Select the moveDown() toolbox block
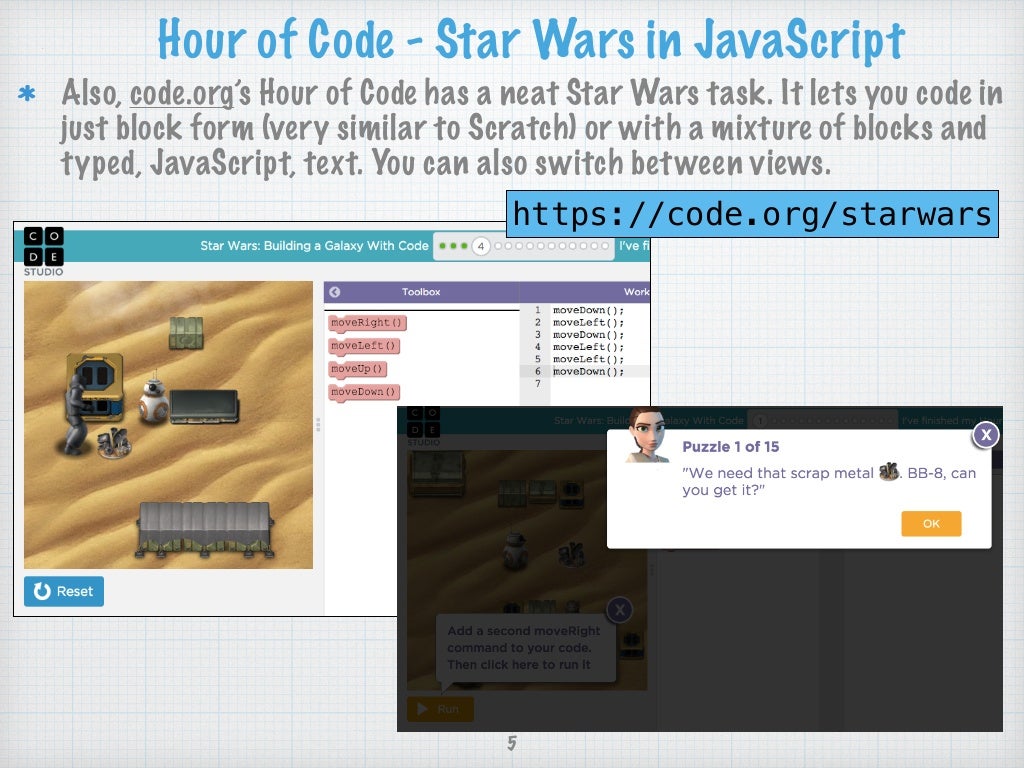 (x=364, y=392)
